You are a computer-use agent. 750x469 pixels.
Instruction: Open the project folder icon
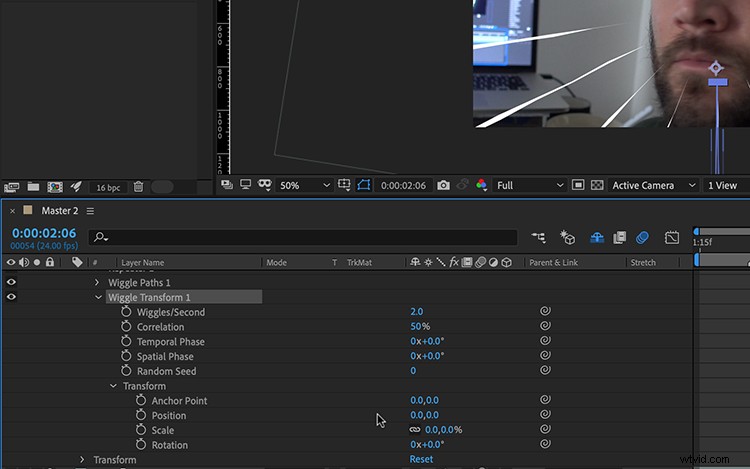coord(33,186)
